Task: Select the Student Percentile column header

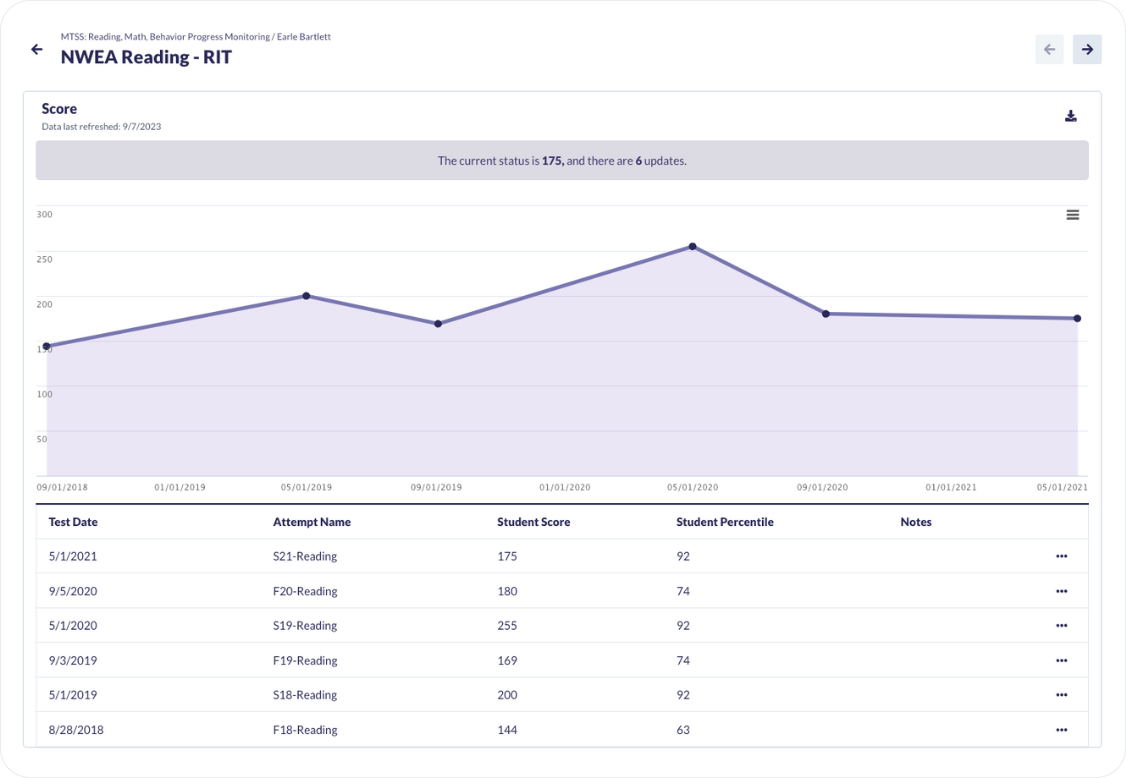Action: (x=725, y=522)
